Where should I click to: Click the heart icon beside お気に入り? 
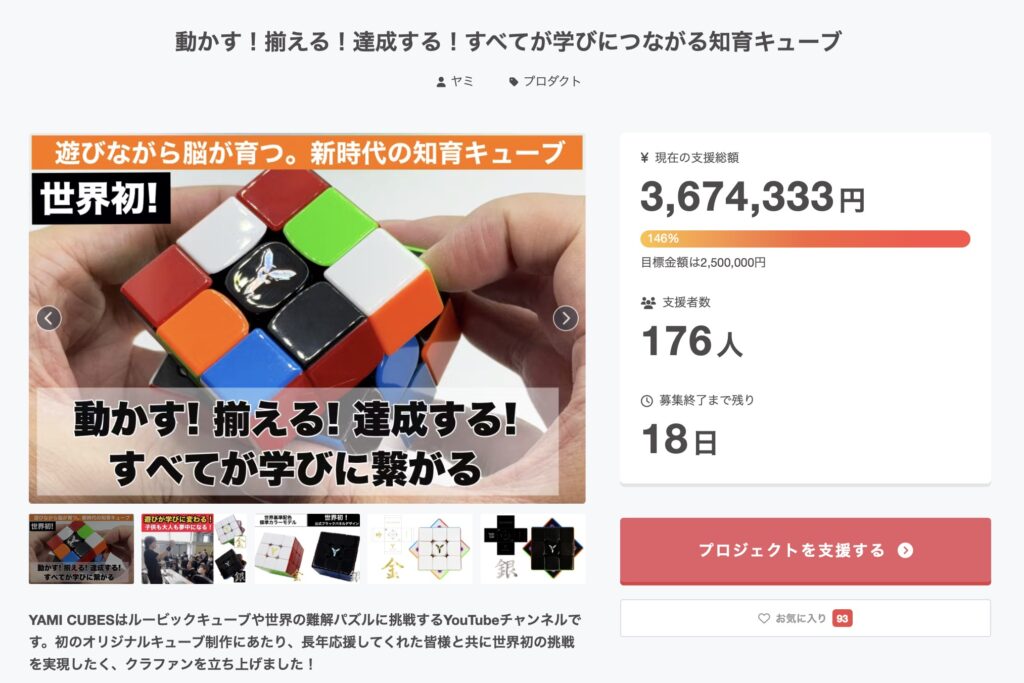click(763, 618)
